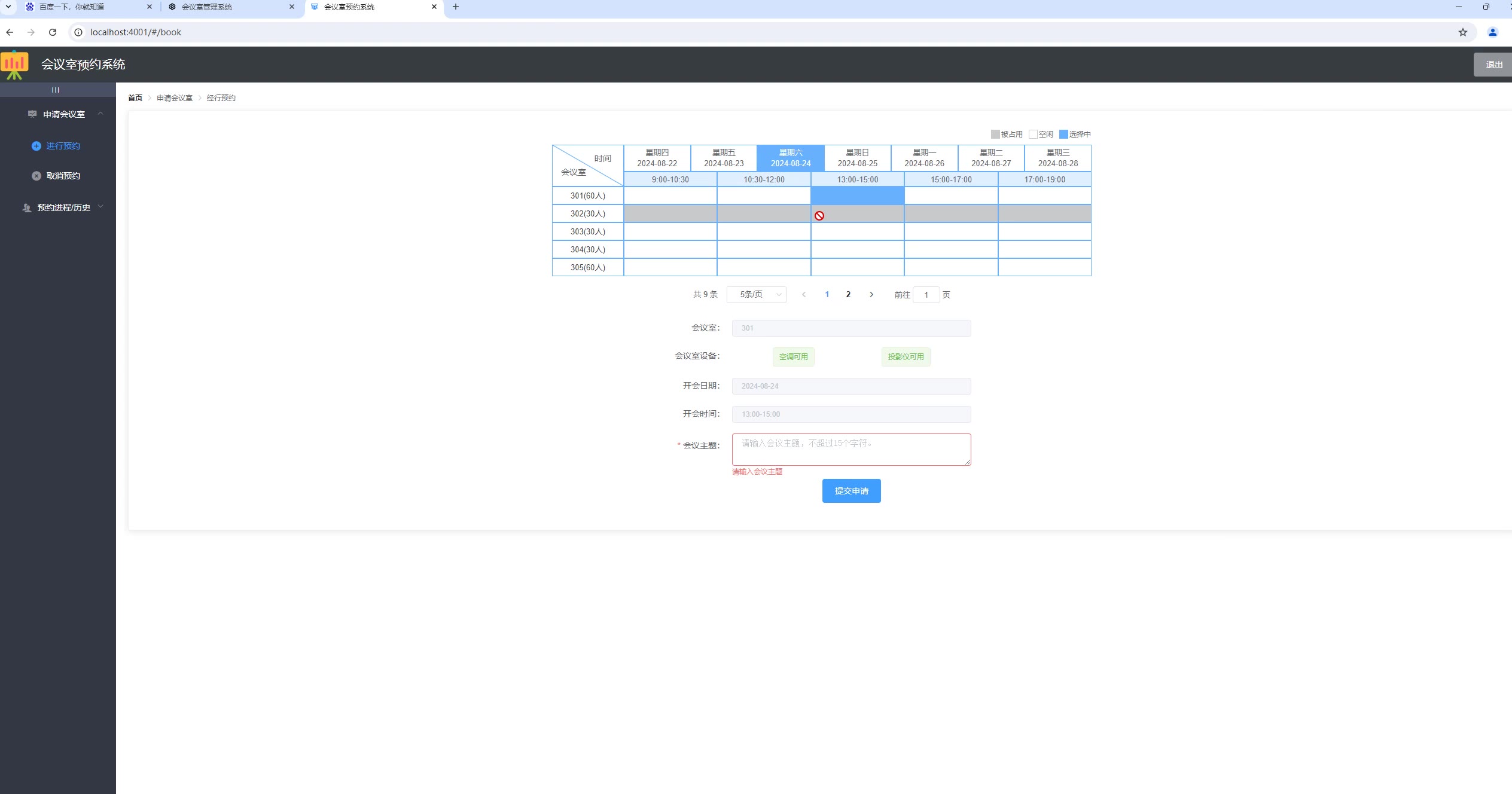Screen dimensions: 1512x794
Task: Click the gray 被占用 legend swatch
Action: (995, 135)
